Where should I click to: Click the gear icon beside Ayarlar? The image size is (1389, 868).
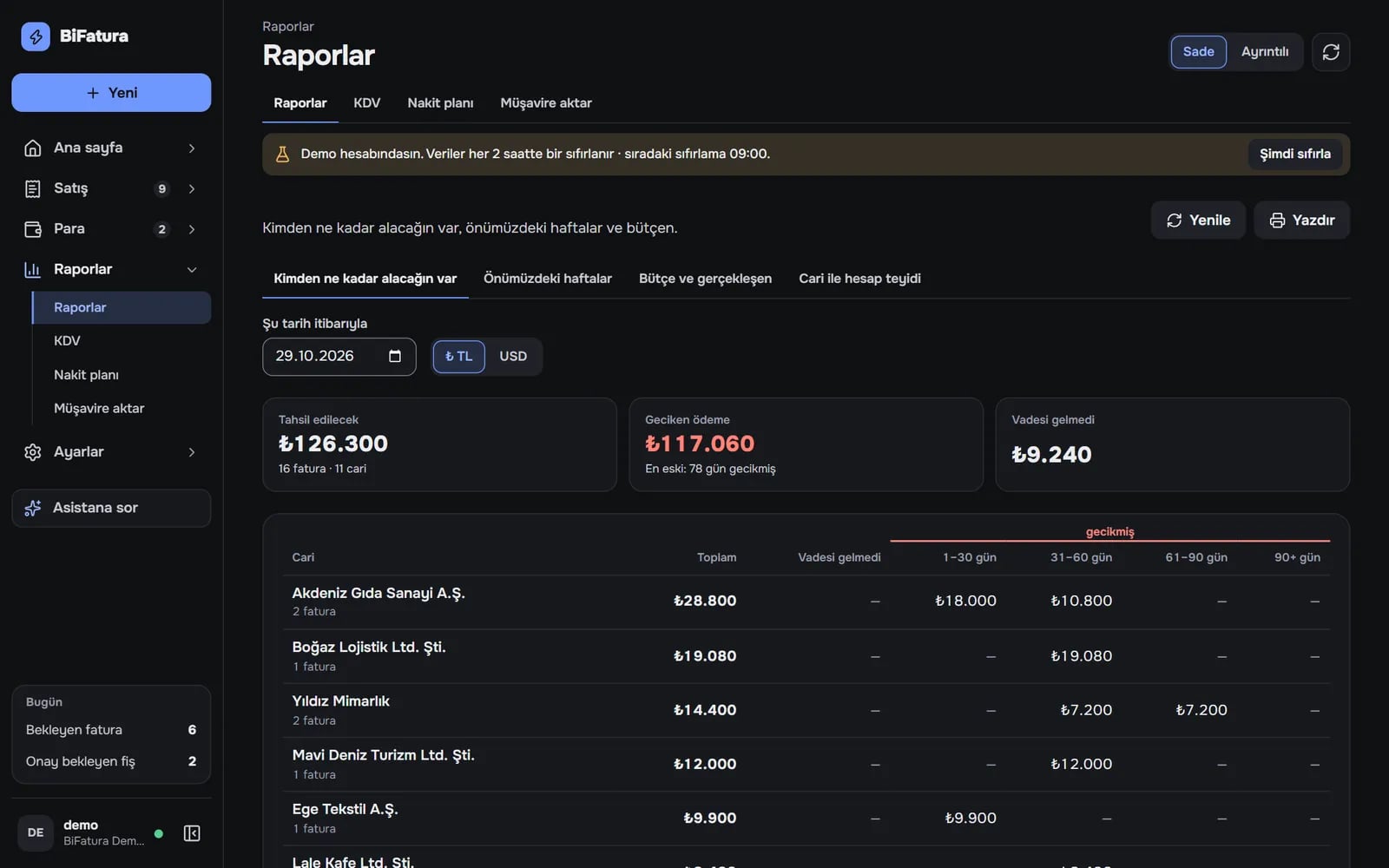click(x=33, y=452)
